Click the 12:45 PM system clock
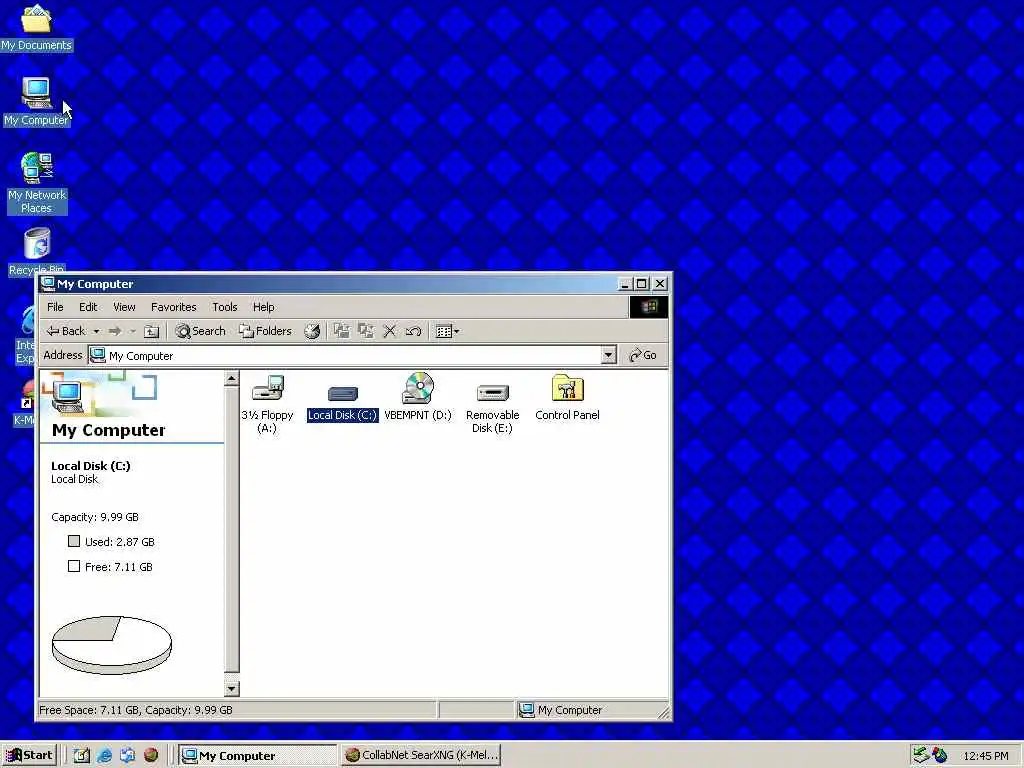1024x768 pixels. point(985,756)
